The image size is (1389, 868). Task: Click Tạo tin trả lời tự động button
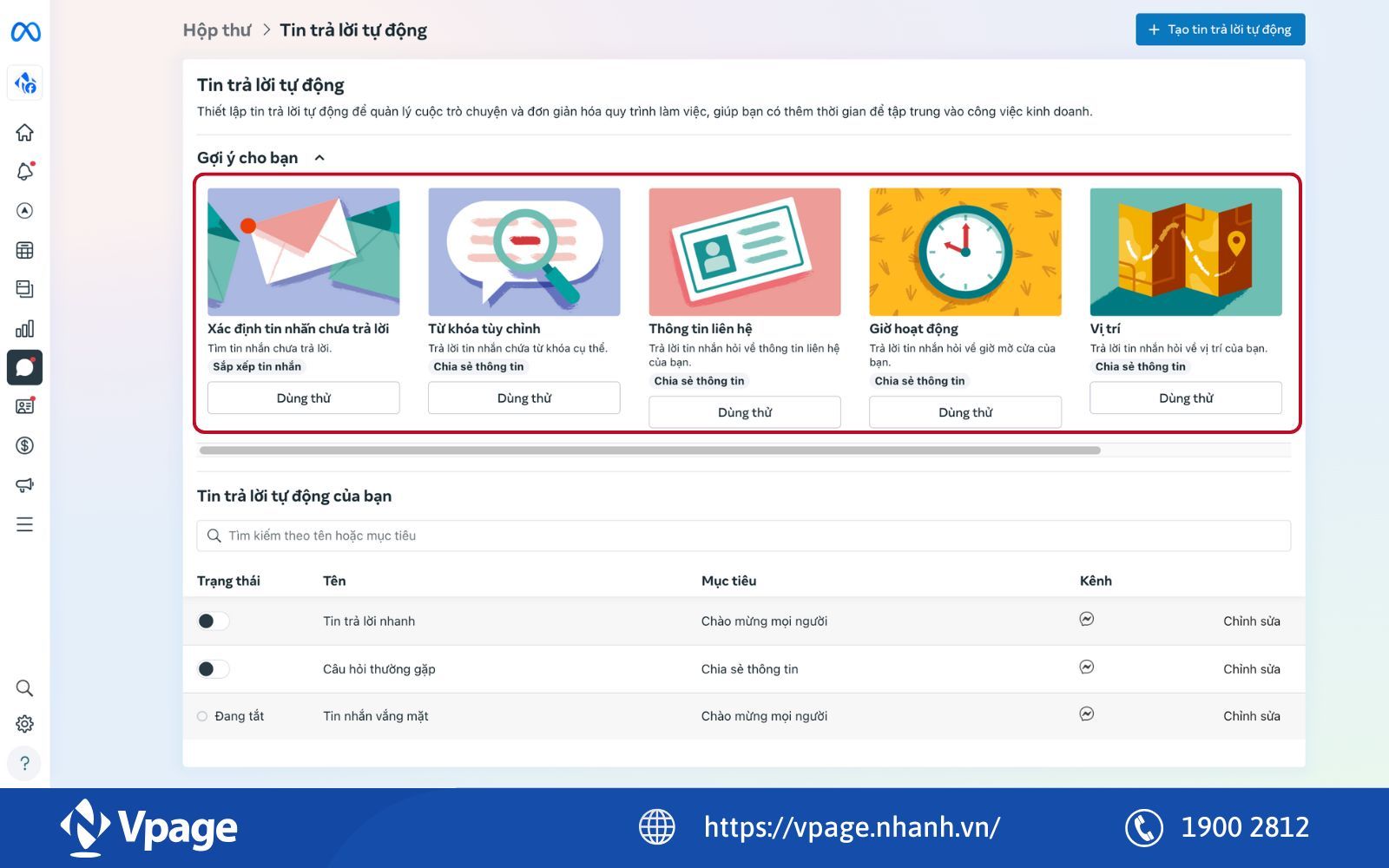click(x=1220, y=30)
